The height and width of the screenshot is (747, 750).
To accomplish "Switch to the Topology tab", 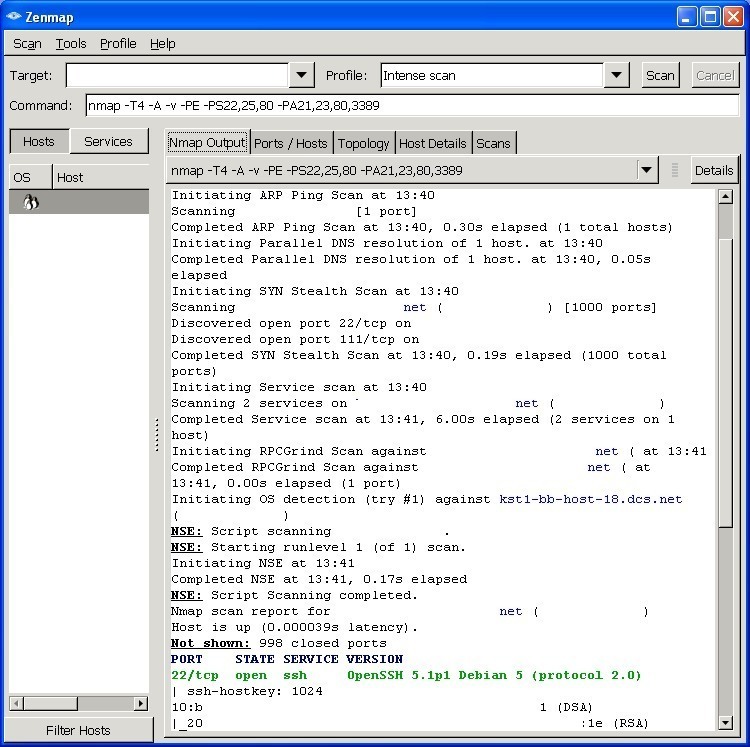I will tap(364, 143).
